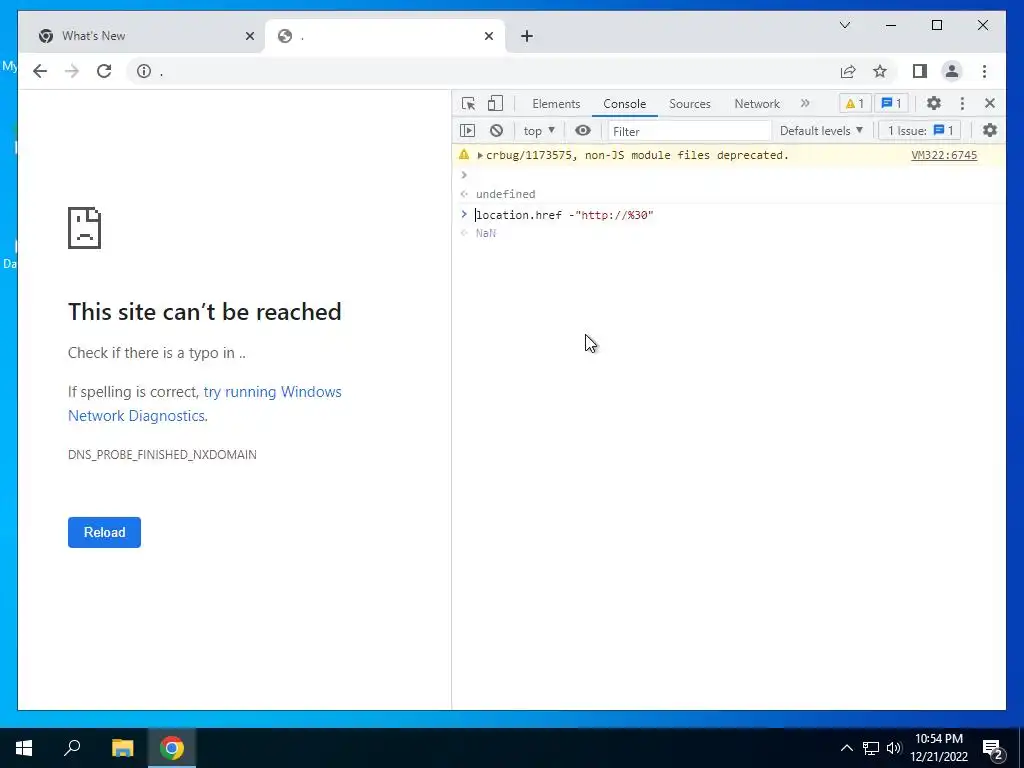Share this page icon
This screenshot has height=768, width=1024.
click(x=848, y=71)
